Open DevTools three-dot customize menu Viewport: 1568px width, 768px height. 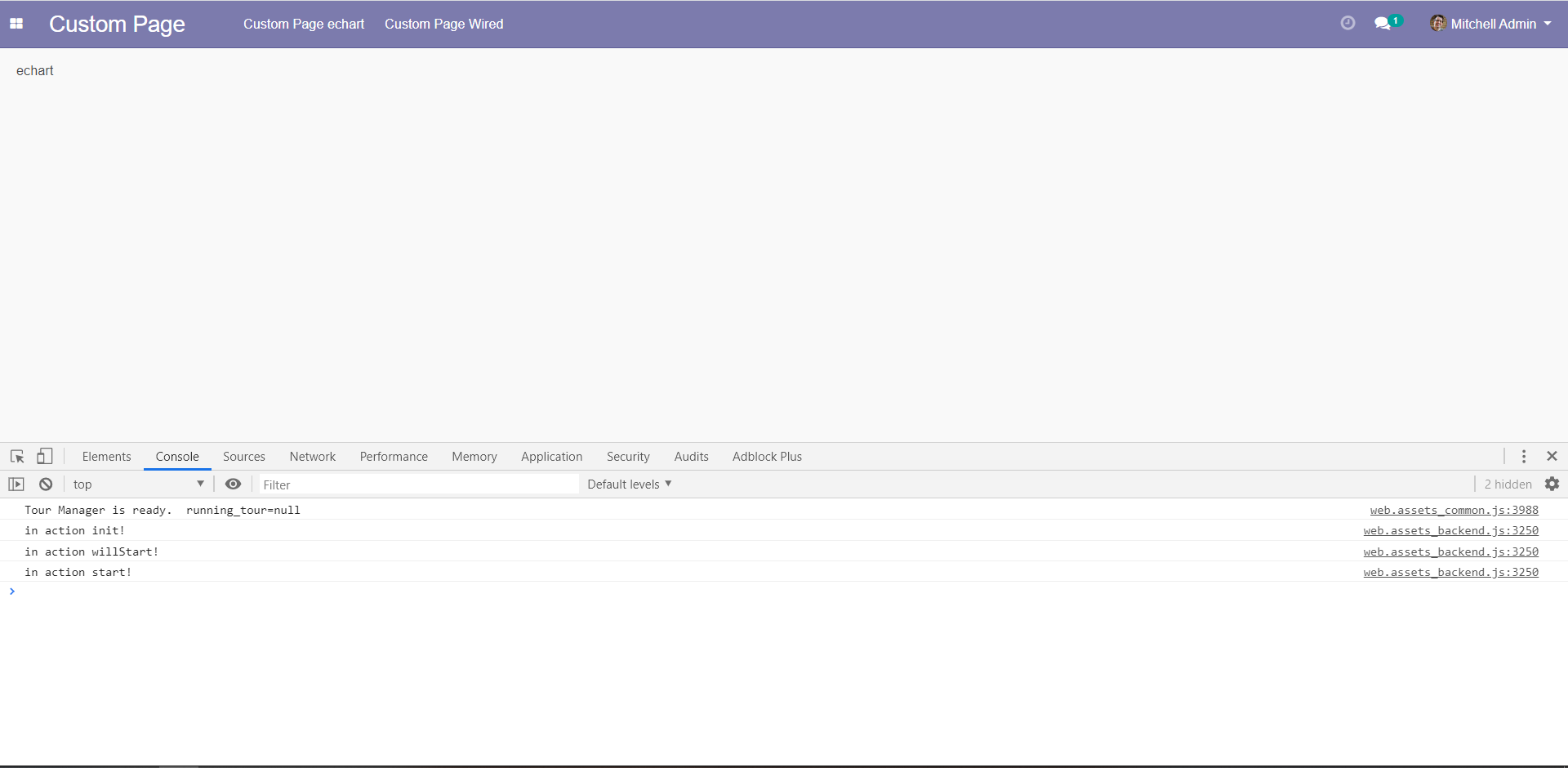[1523, 457]
